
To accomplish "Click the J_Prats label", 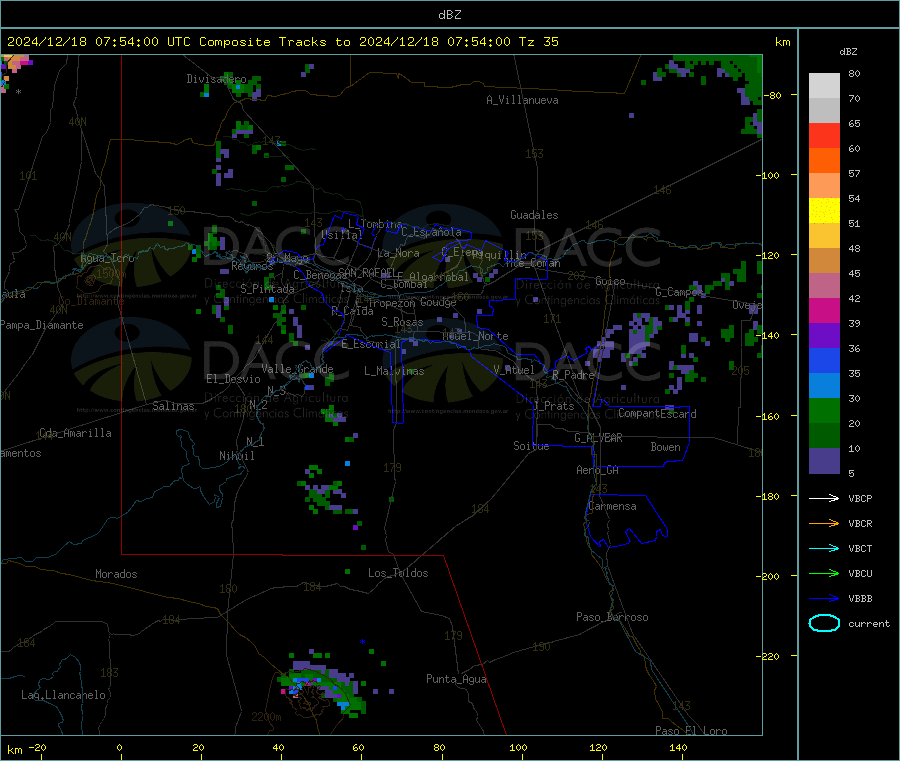I will [553, 406].
